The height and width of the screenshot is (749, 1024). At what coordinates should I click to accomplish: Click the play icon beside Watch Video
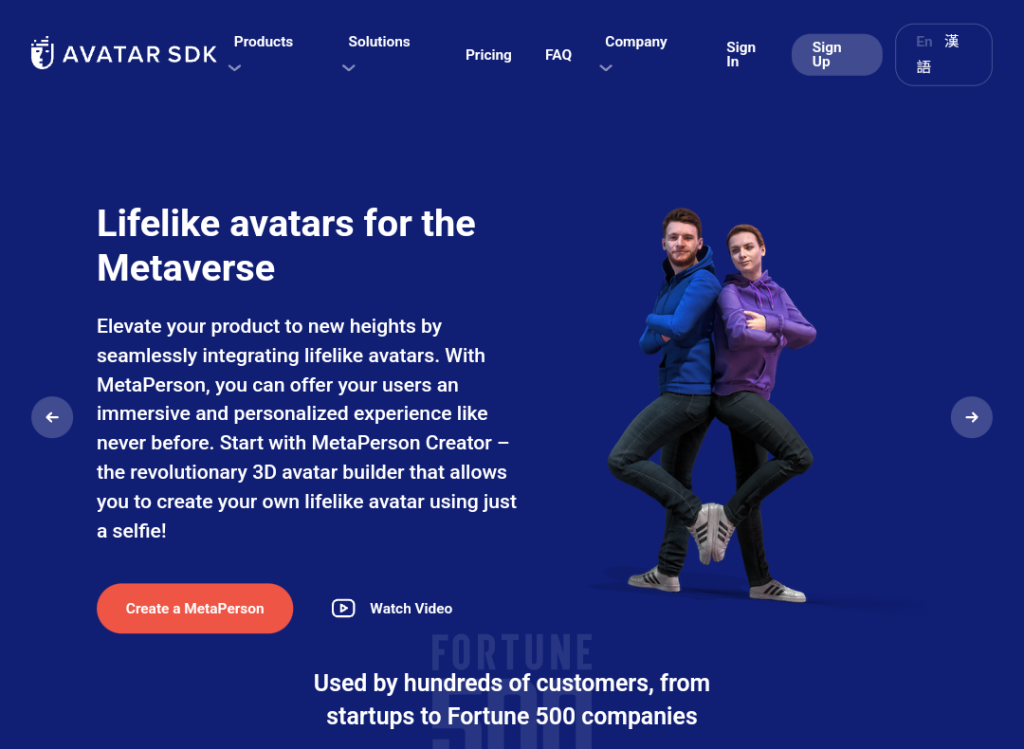coord(344,609)
